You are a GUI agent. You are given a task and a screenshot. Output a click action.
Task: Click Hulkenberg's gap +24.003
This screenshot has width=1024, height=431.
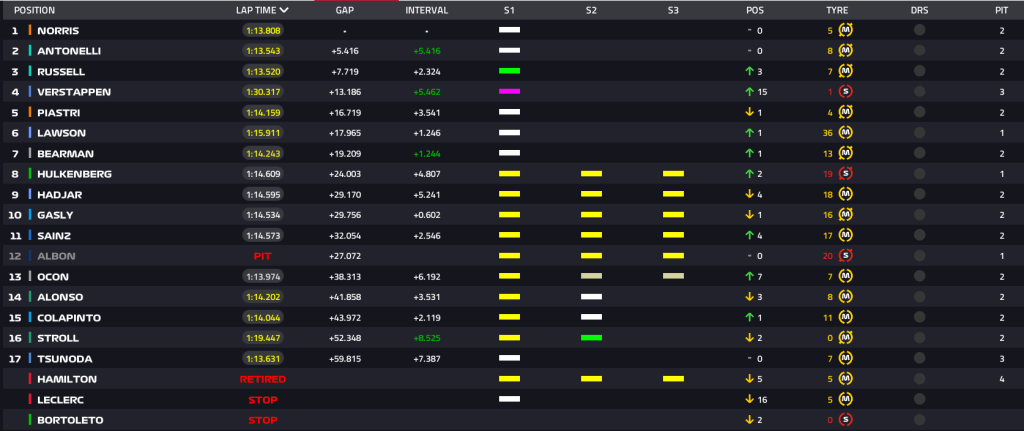click(345, 174)
